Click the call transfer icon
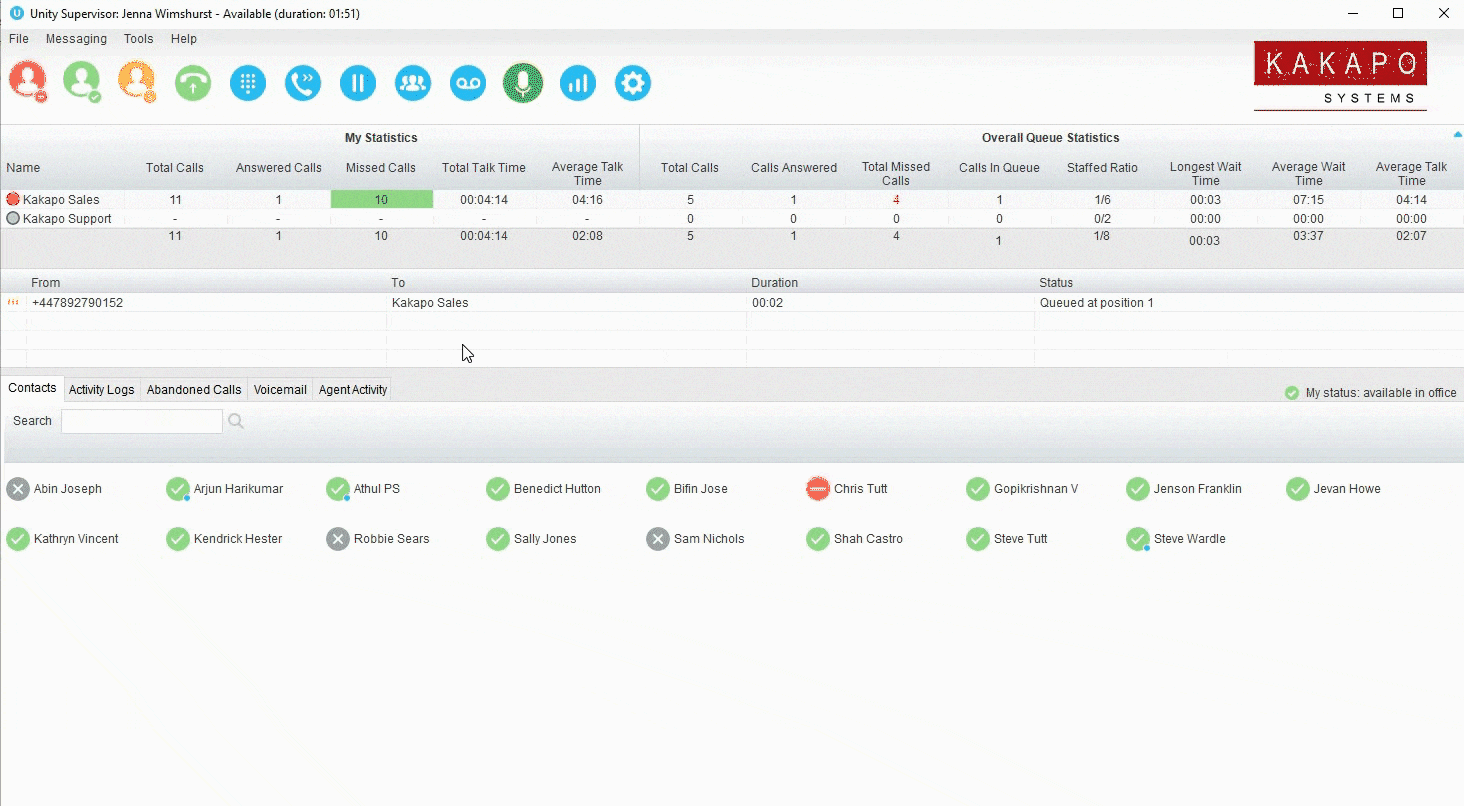The image size is (1464, 806). [303, 83]
